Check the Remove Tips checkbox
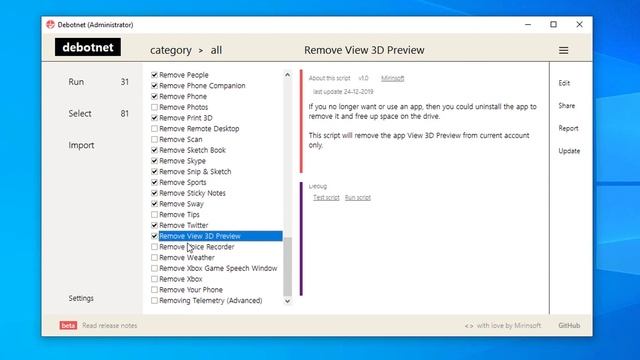 coord(154,215)
